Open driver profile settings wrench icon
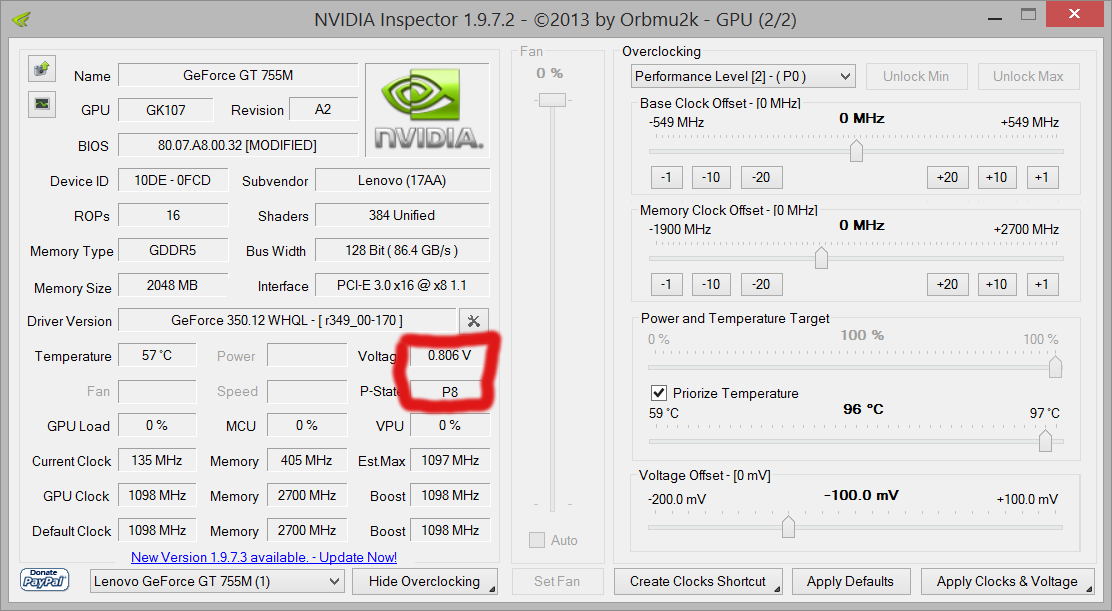The image size is (1112, 611). click(x=473, y=321)
